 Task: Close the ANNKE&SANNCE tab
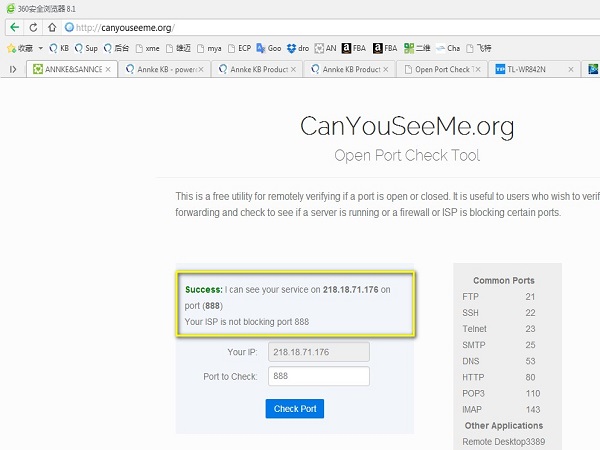point(108,69)
